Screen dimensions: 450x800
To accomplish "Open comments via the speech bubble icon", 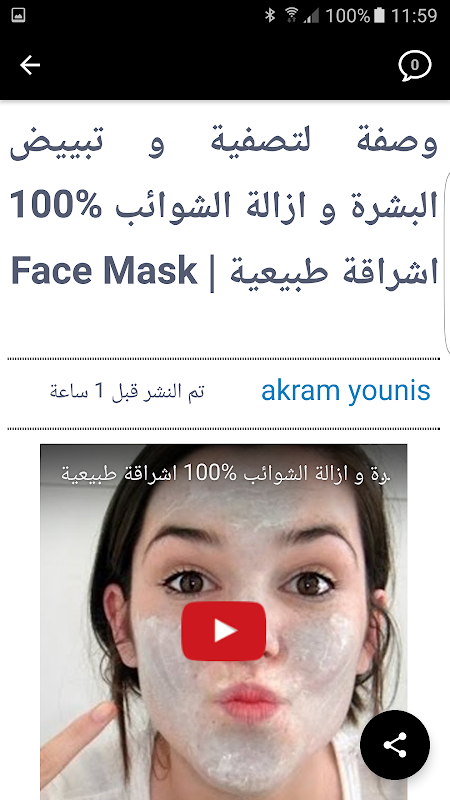I will 414,65.
